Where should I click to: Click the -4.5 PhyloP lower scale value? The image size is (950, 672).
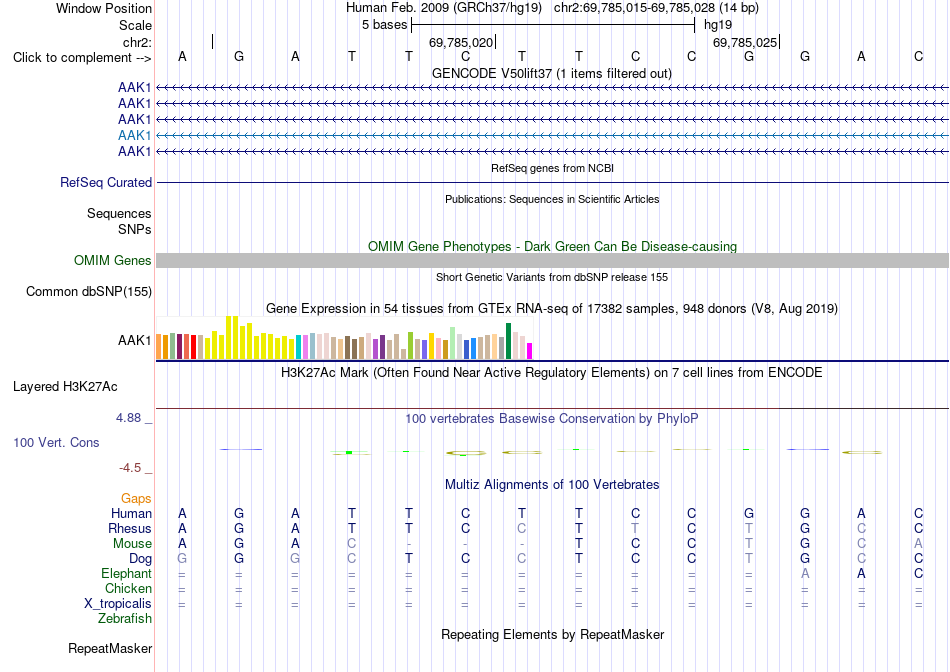(130, 468)
